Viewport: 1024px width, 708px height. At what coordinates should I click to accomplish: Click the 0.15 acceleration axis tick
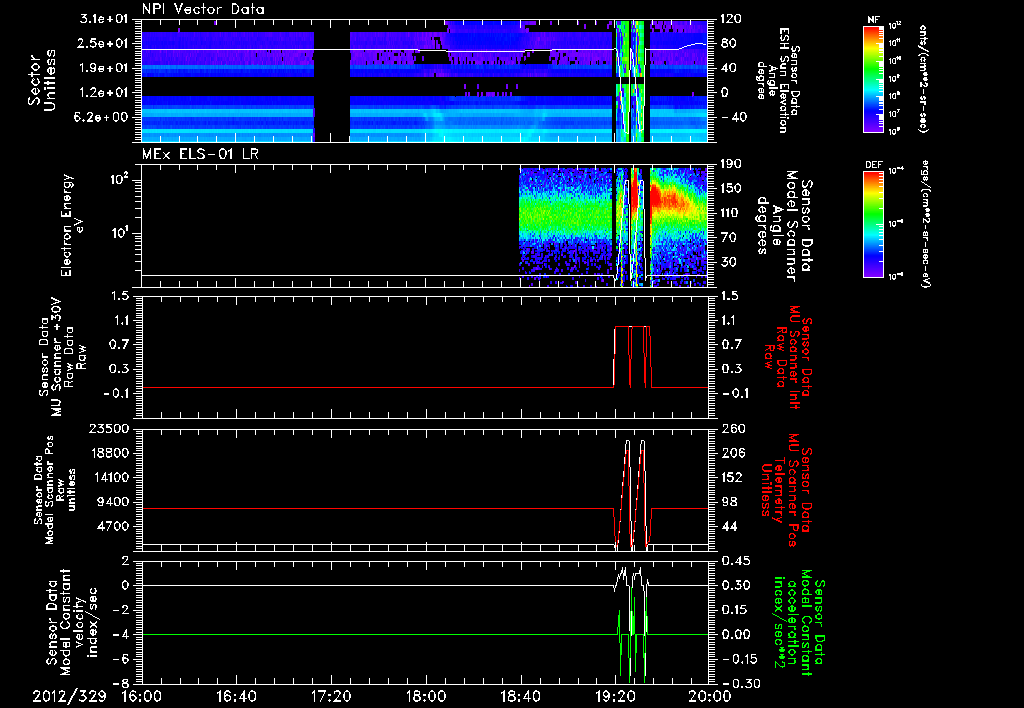[x=735, y=610]
